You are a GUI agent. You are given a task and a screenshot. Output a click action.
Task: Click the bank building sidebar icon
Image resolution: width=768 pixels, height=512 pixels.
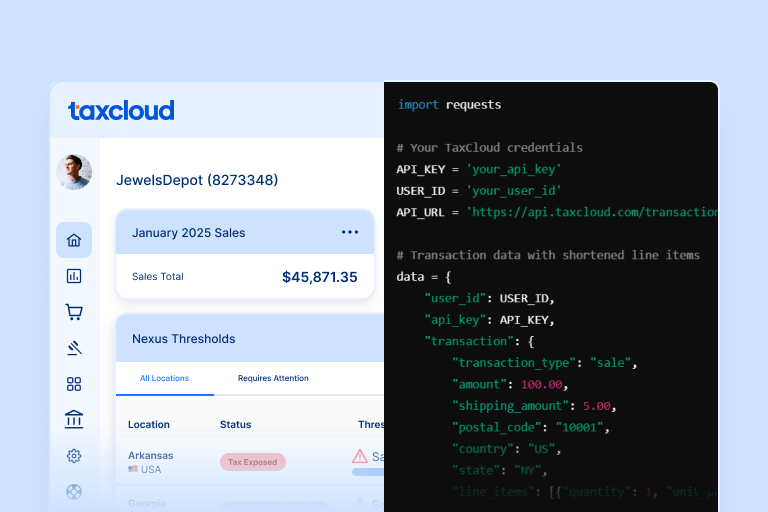point(74,419)
